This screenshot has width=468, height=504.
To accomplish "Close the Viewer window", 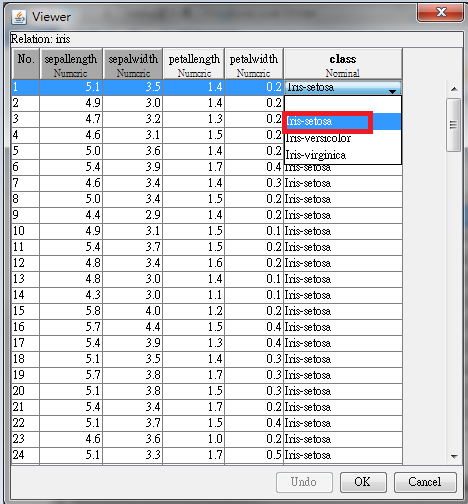I will coord(440,13).
